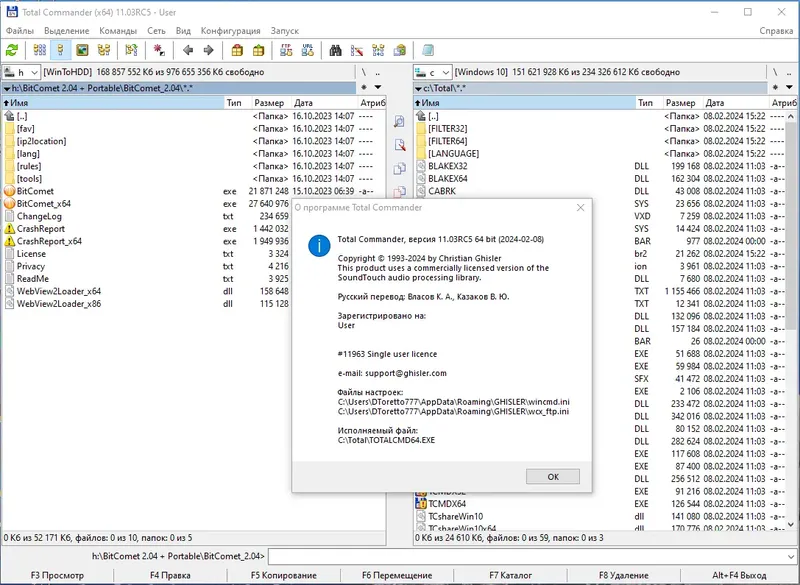Click the right panel favorites asterisk button
Viewport: 800px width, 585px height.
(x=775, y=88)
